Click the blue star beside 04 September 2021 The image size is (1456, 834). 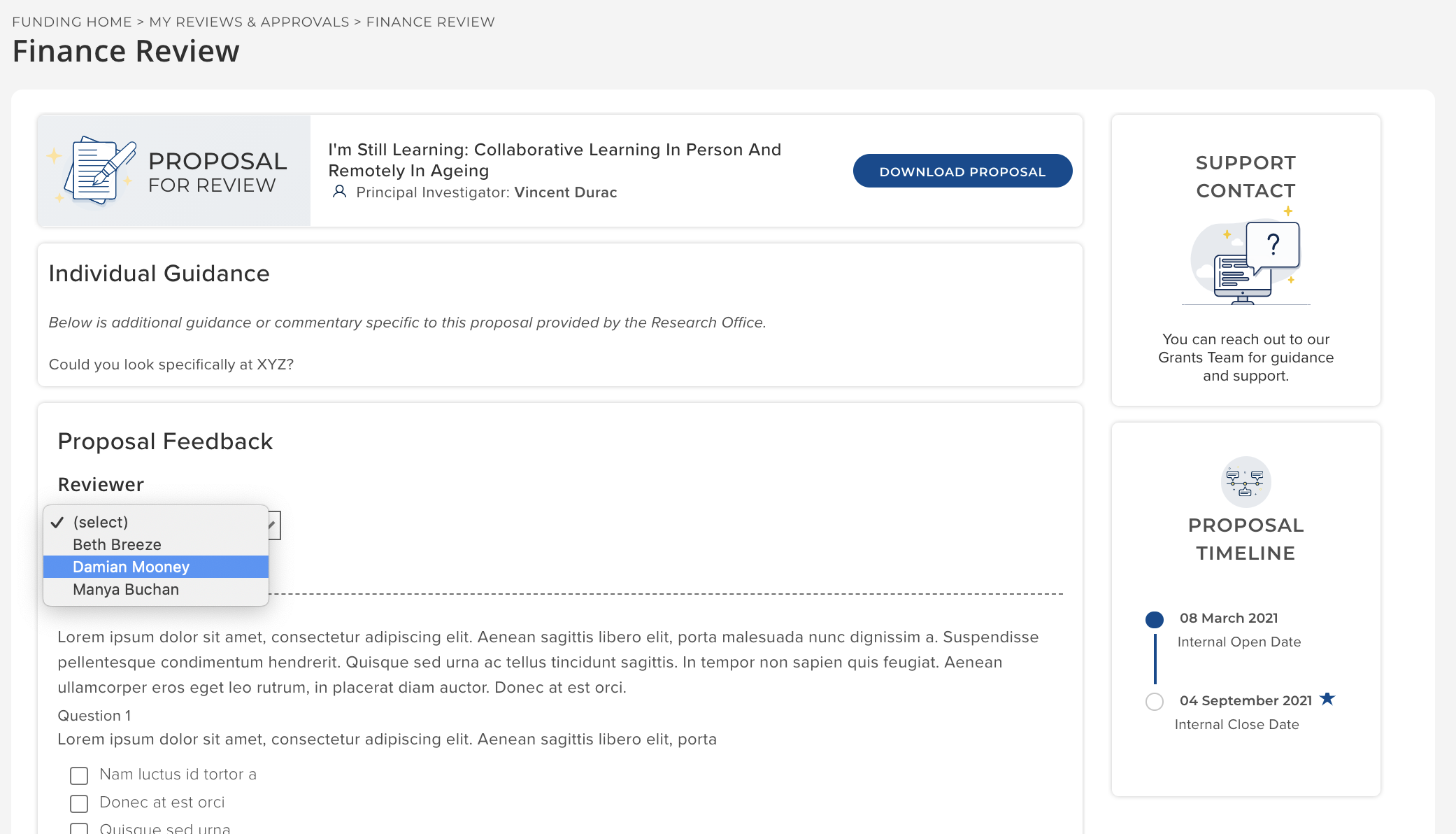coord(1327,699)
